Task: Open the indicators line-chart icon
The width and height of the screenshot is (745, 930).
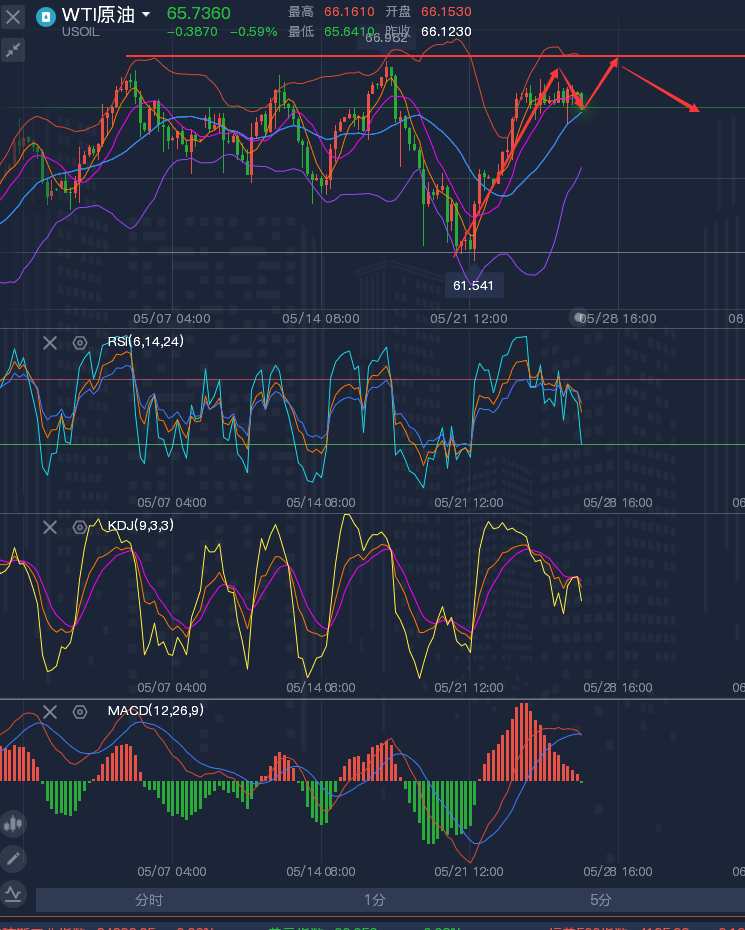Action: [13, 893]
